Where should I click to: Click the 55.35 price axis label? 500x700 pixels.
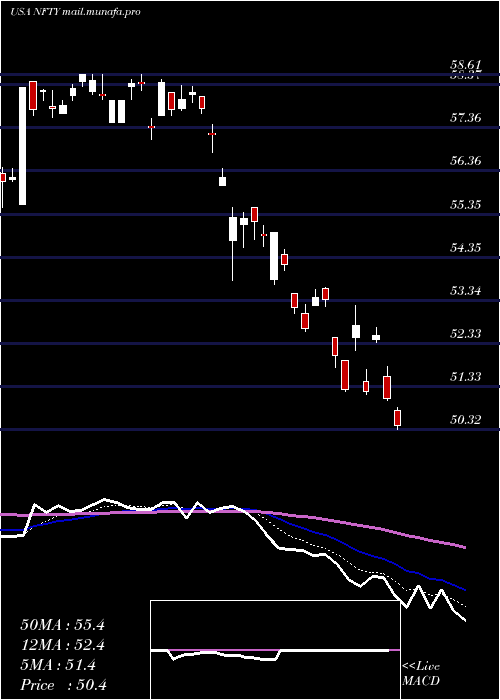465,205
